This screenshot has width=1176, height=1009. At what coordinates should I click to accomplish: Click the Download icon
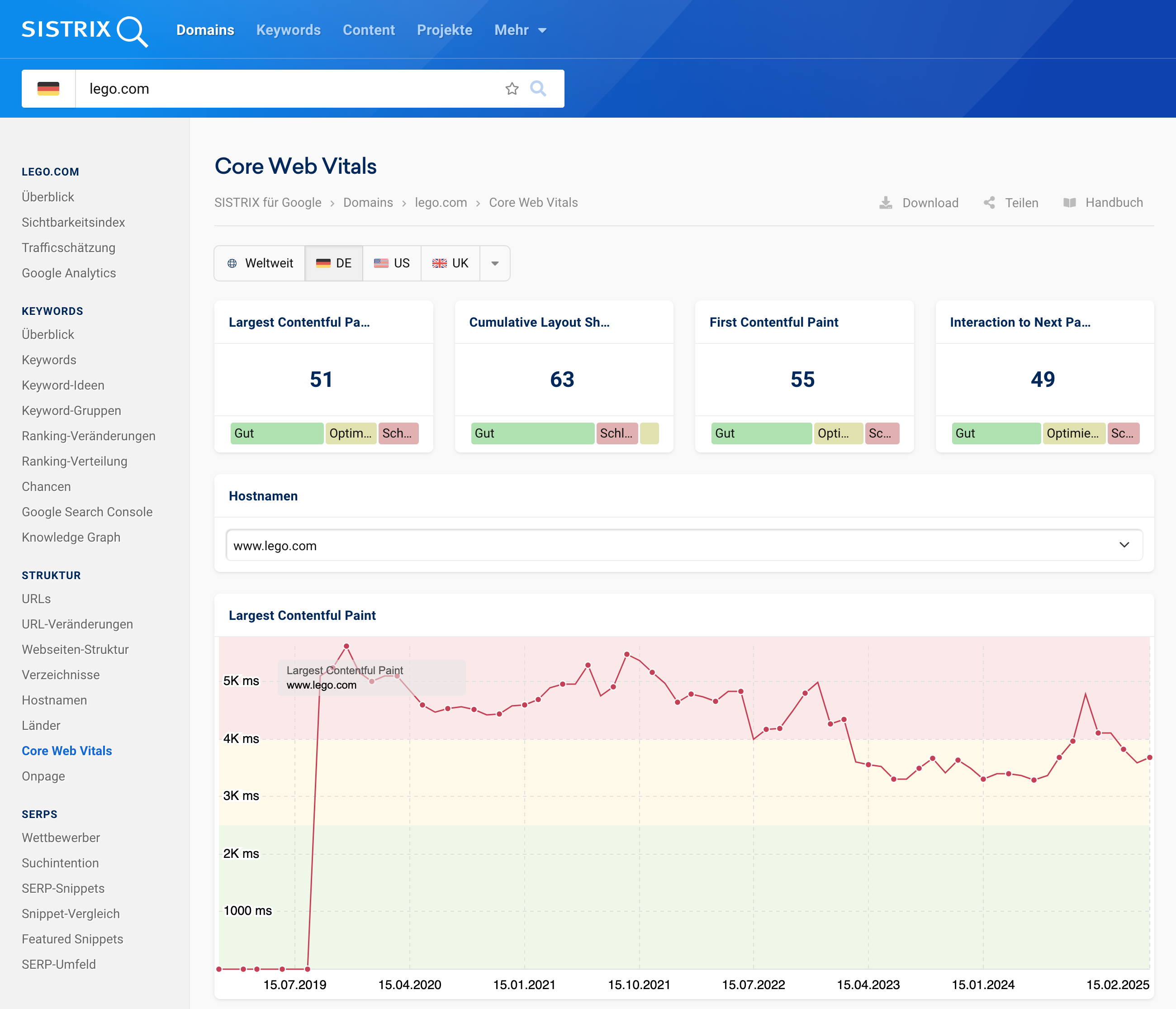pos(886,203)
